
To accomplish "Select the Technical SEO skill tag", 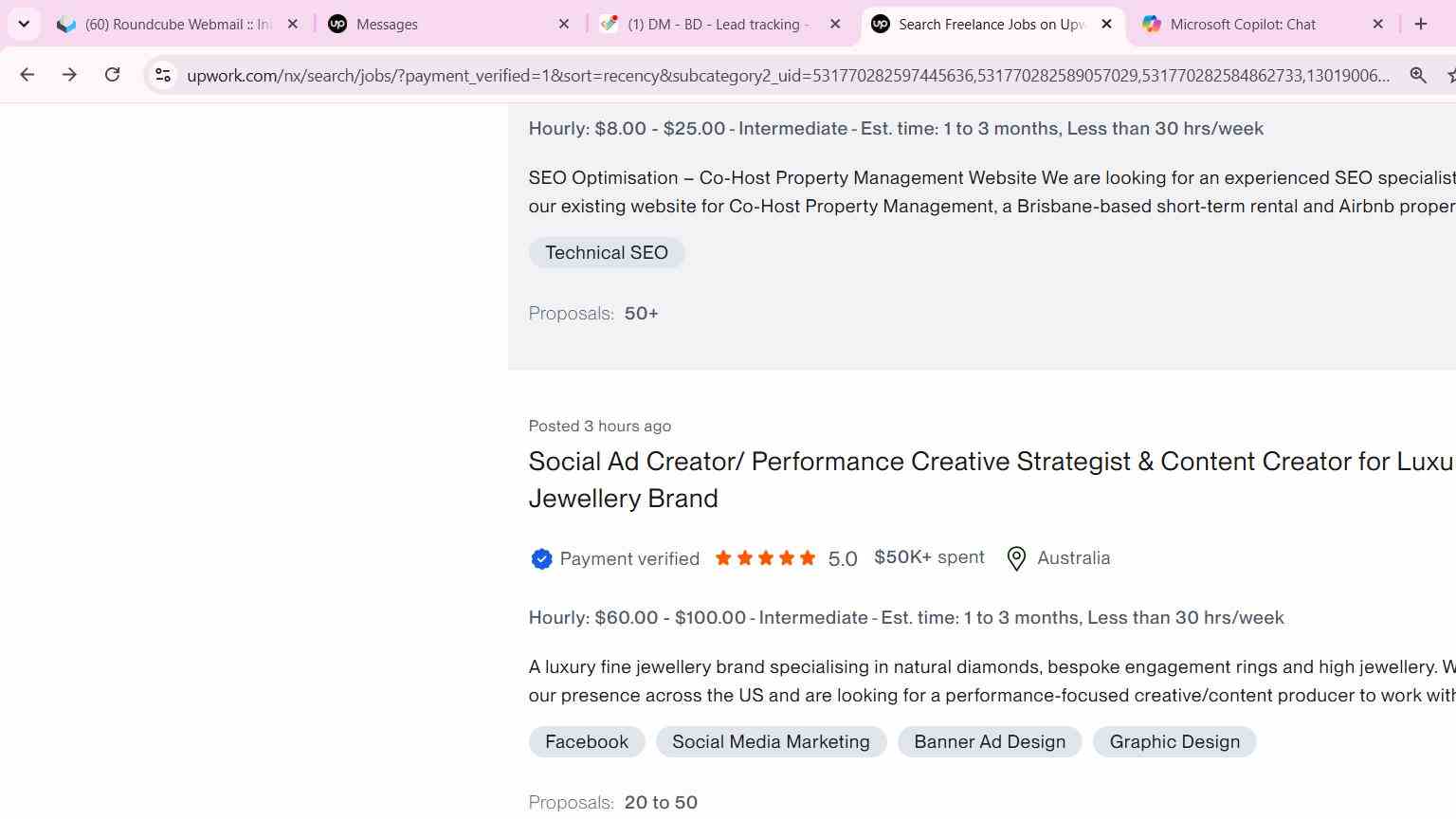I will pyautogui.click(x=607, y=253).
